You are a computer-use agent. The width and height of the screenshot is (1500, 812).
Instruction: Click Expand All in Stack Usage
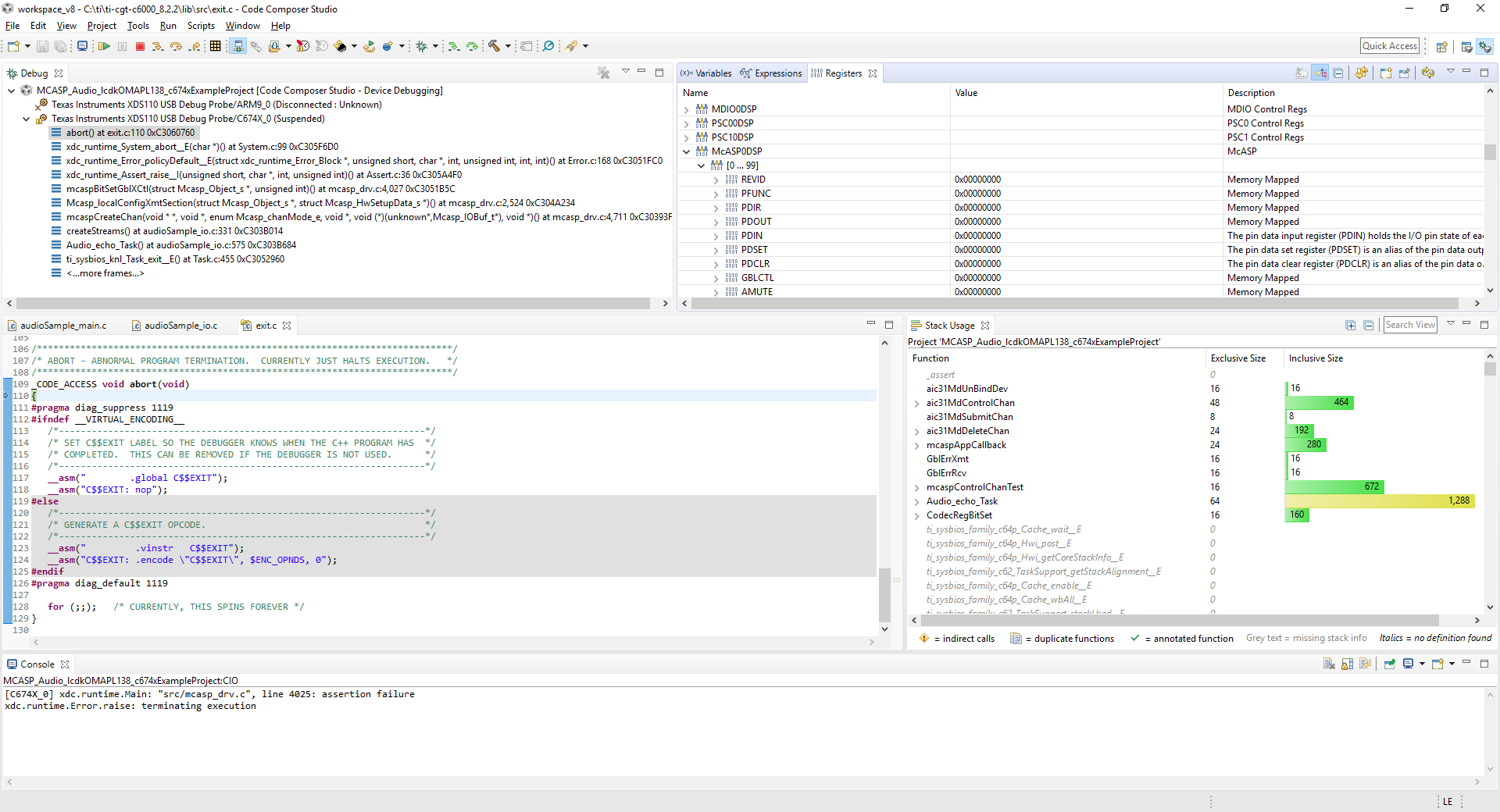[1350, 326]
